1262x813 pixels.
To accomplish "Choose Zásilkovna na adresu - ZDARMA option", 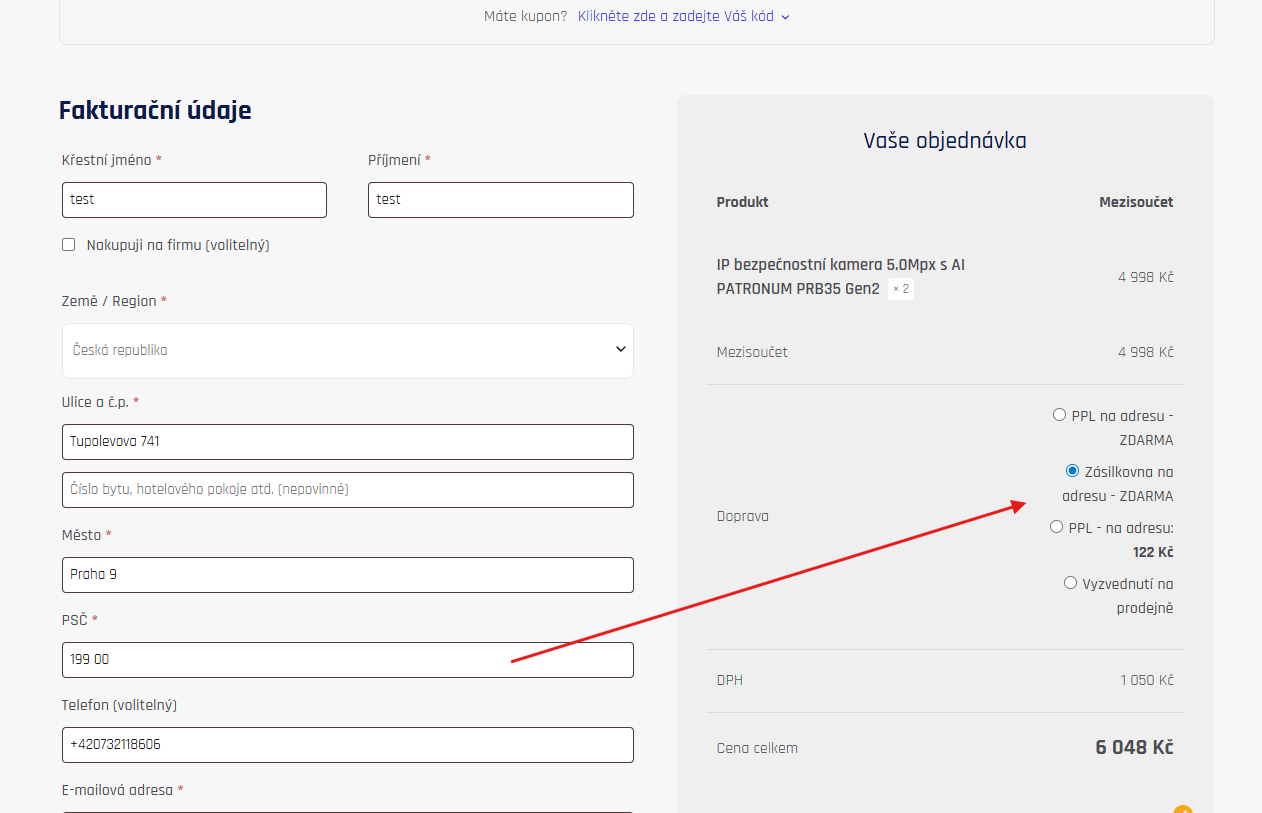I will (x=1072, y=471).
